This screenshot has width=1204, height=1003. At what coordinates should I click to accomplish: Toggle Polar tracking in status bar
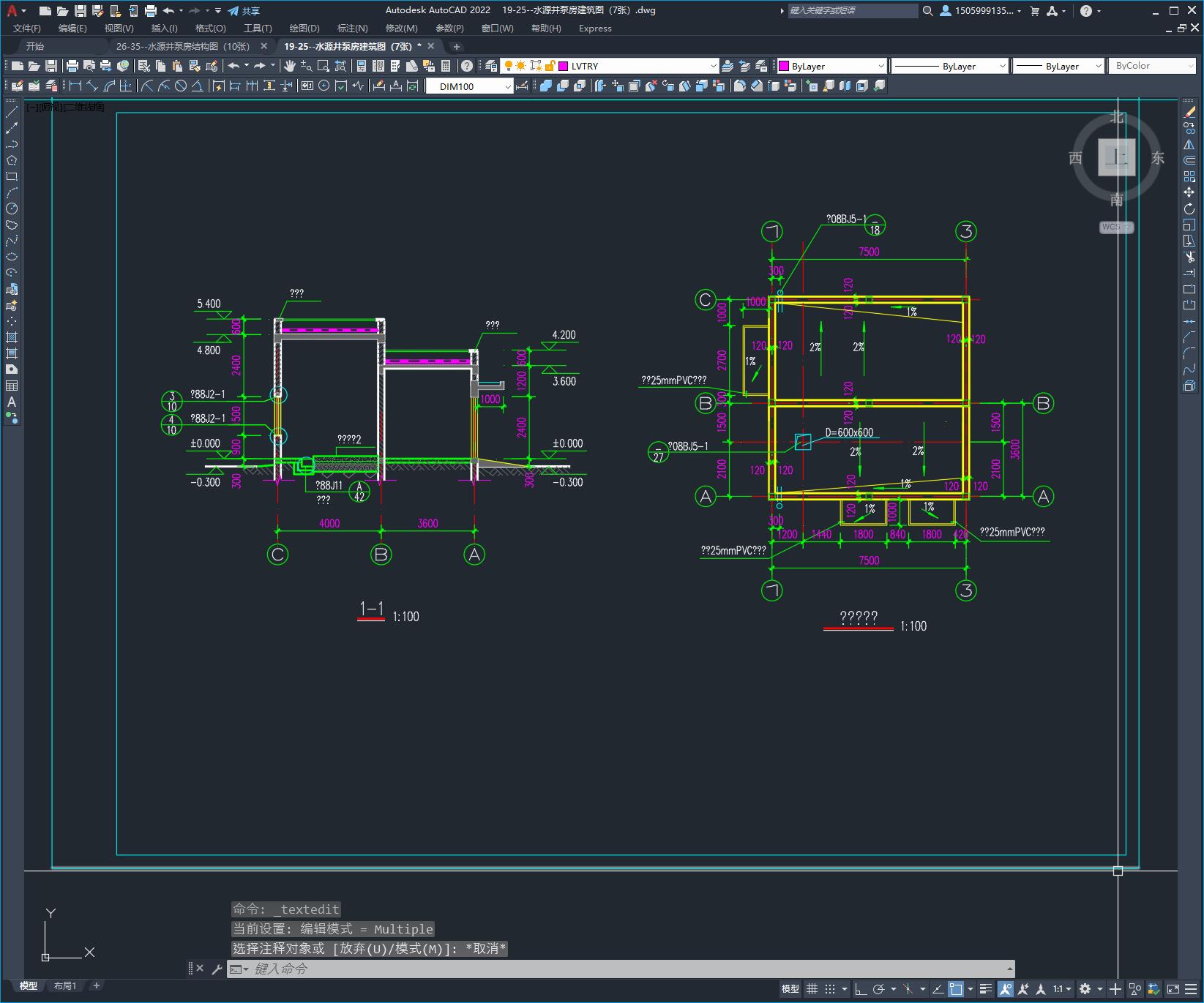pyautogui.click(x=879, y=989)
